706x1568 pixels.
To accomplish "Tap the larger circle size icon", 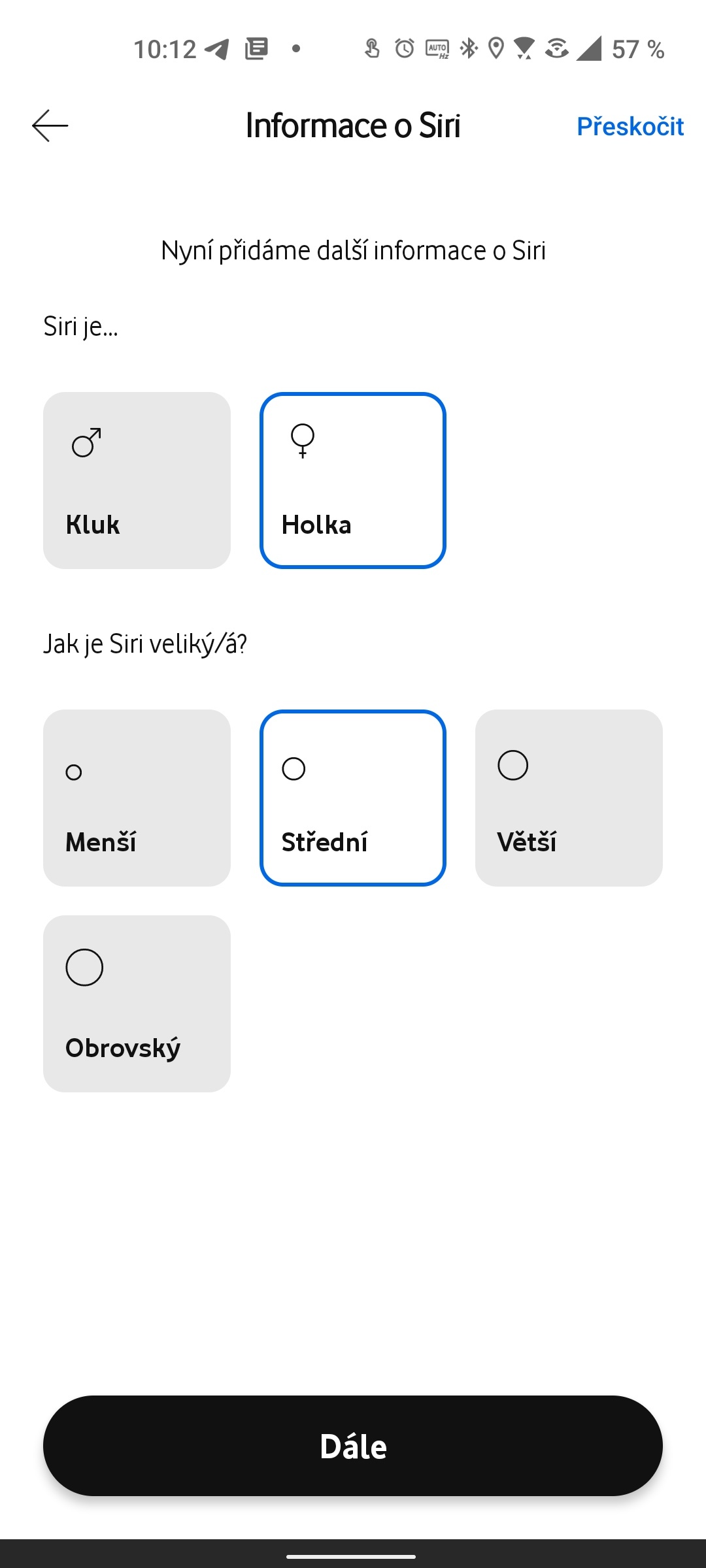I will [513, 765].
